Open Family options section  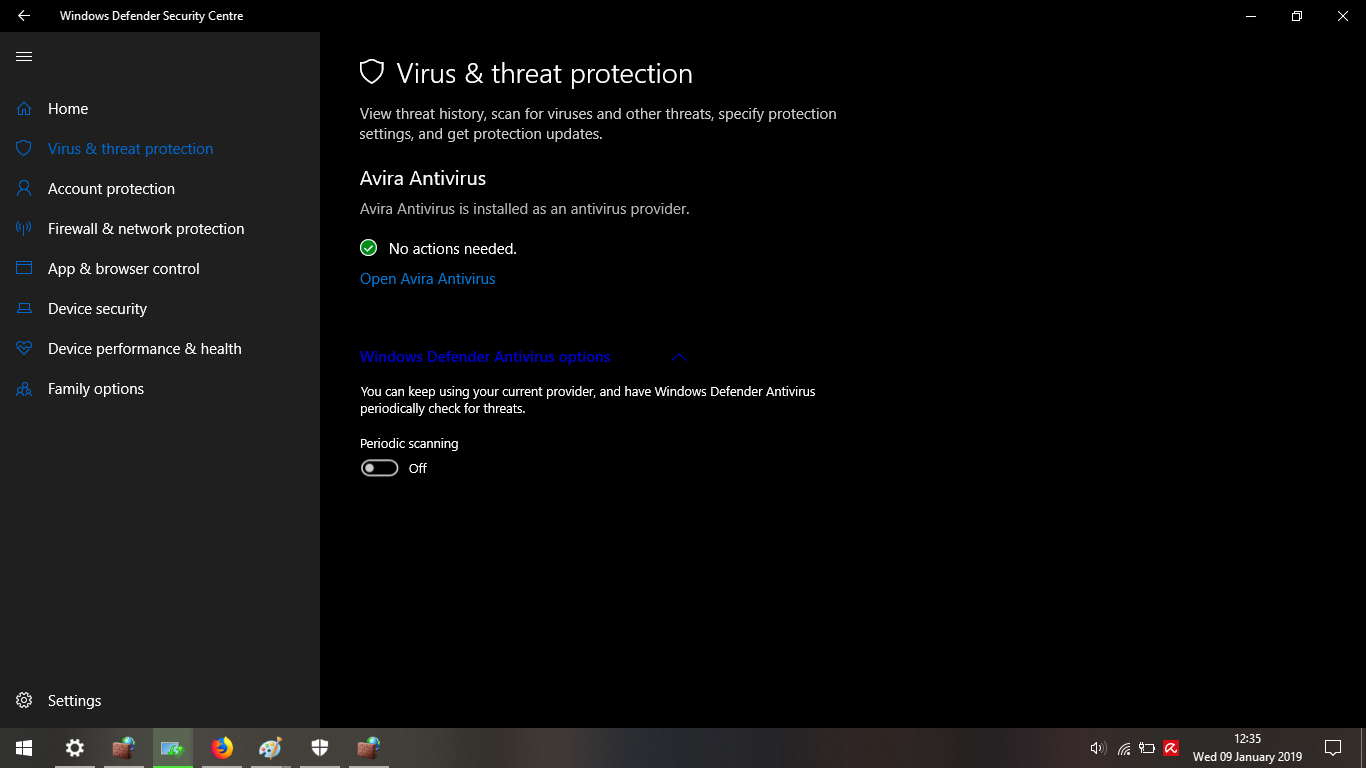tap(160, 389)
